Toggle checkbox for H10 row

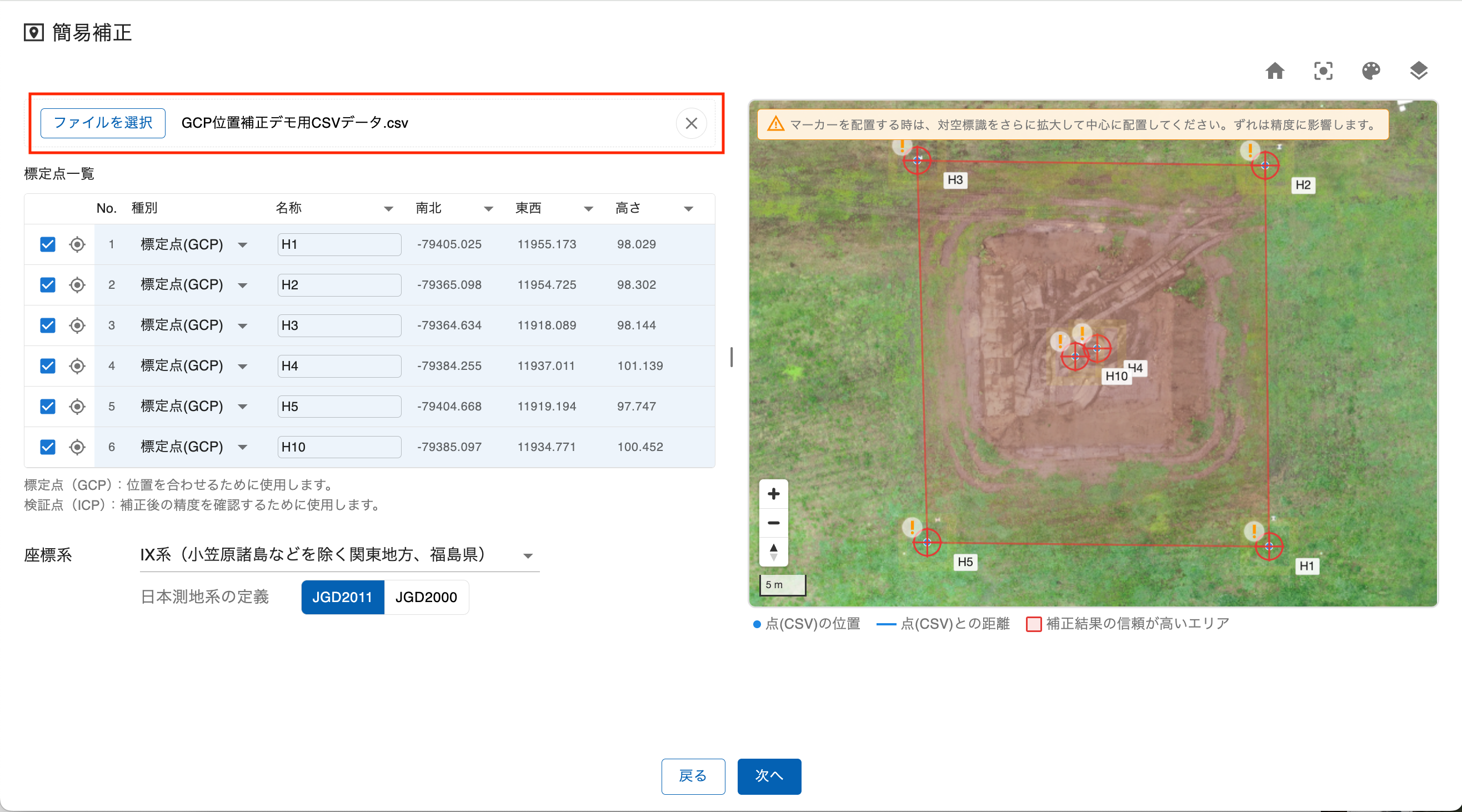(x=48, y=447)
